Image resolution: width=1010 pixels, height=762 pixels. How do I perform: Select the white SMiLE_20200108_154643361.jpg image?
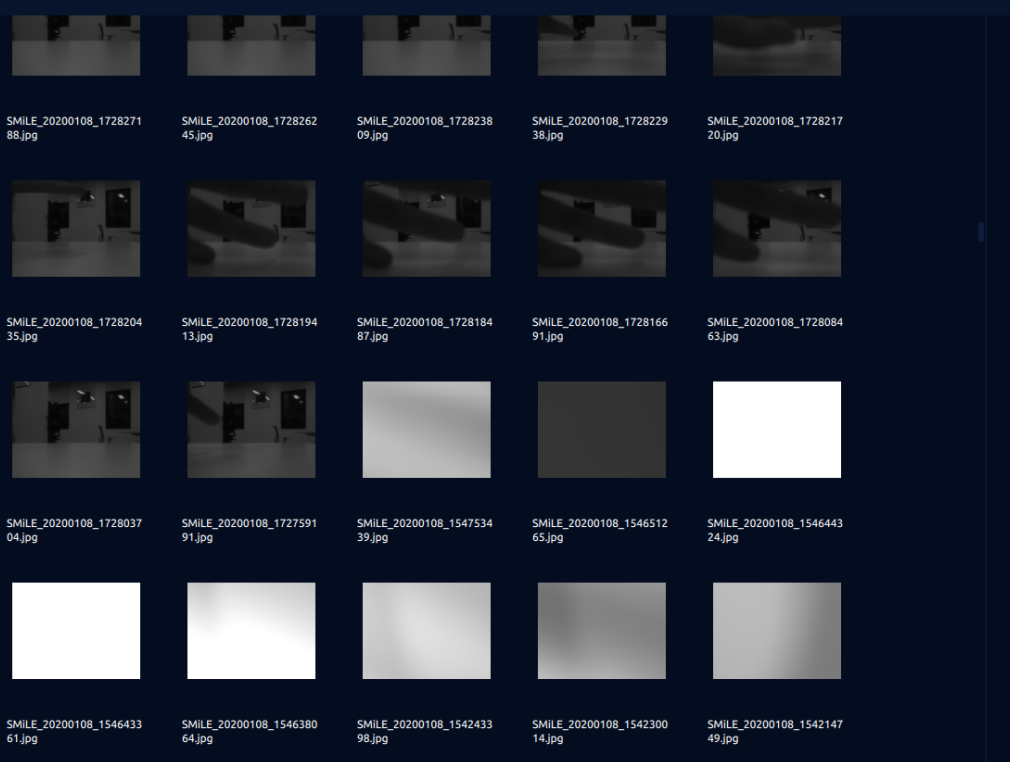(76, 630)
